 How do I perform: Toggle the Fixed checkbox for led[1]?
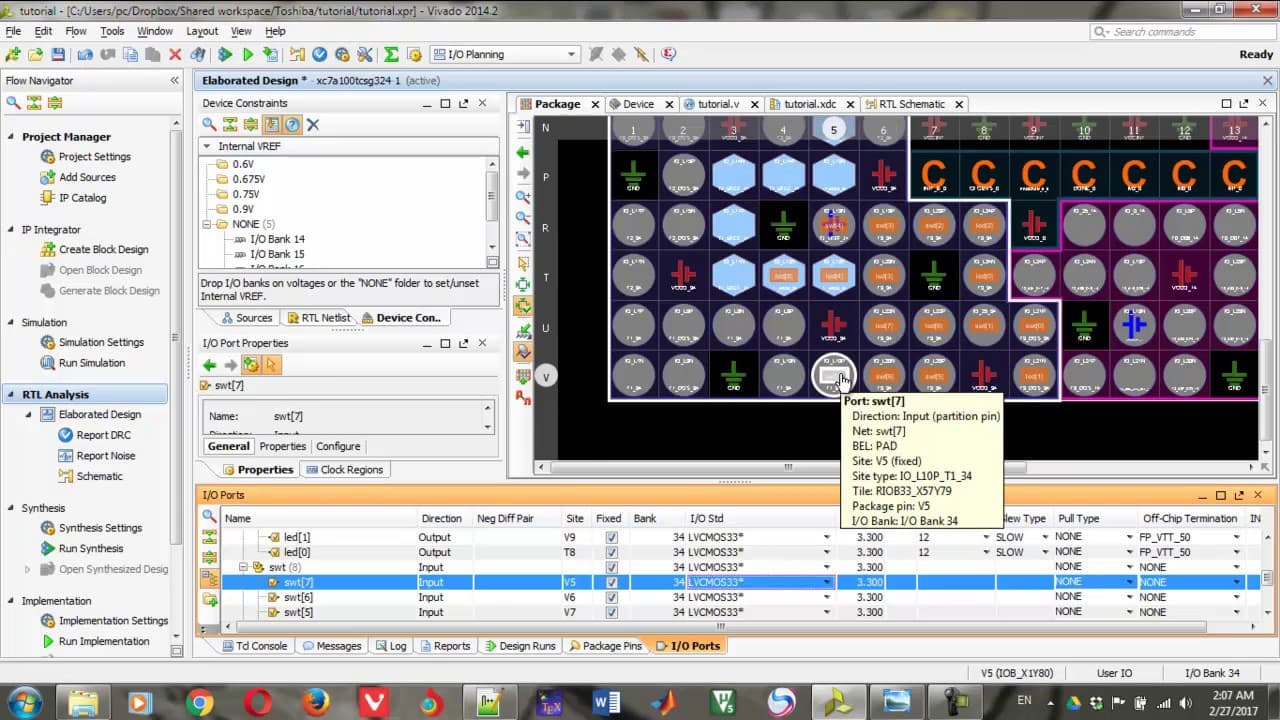[x=612, y=537]
